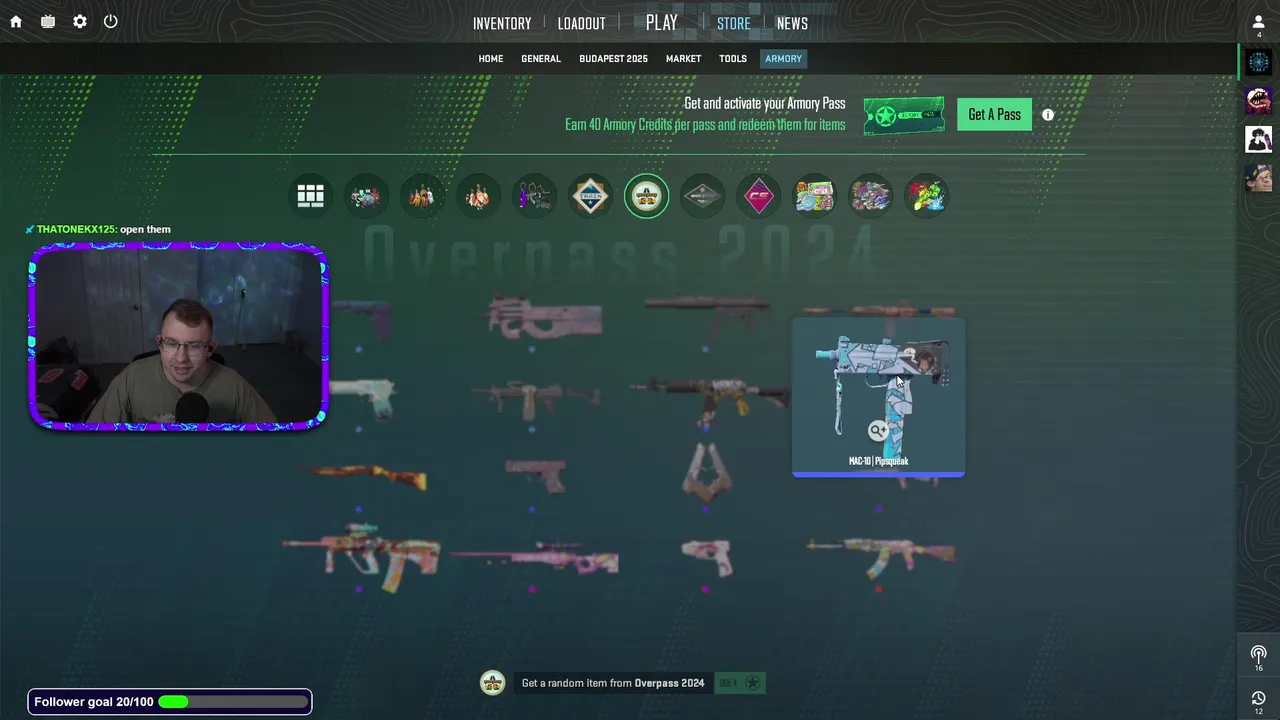Select the red-green splash collection icon
The height and width of the screenshot is (720, 1280).
click(x=926, y=196)
